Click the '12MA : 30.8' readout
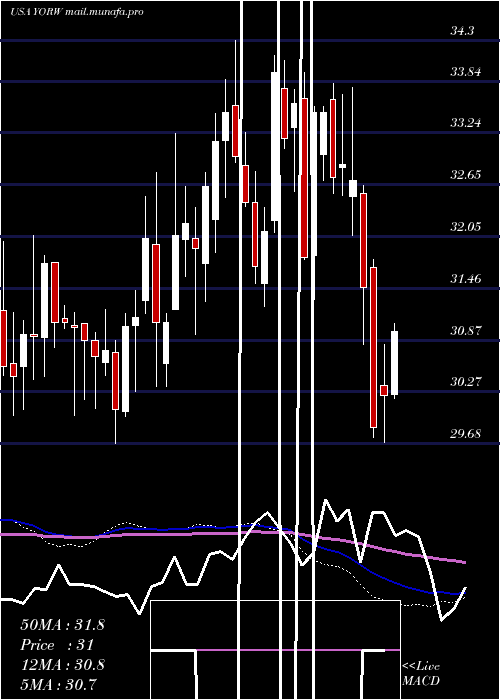 pos(62,665)
